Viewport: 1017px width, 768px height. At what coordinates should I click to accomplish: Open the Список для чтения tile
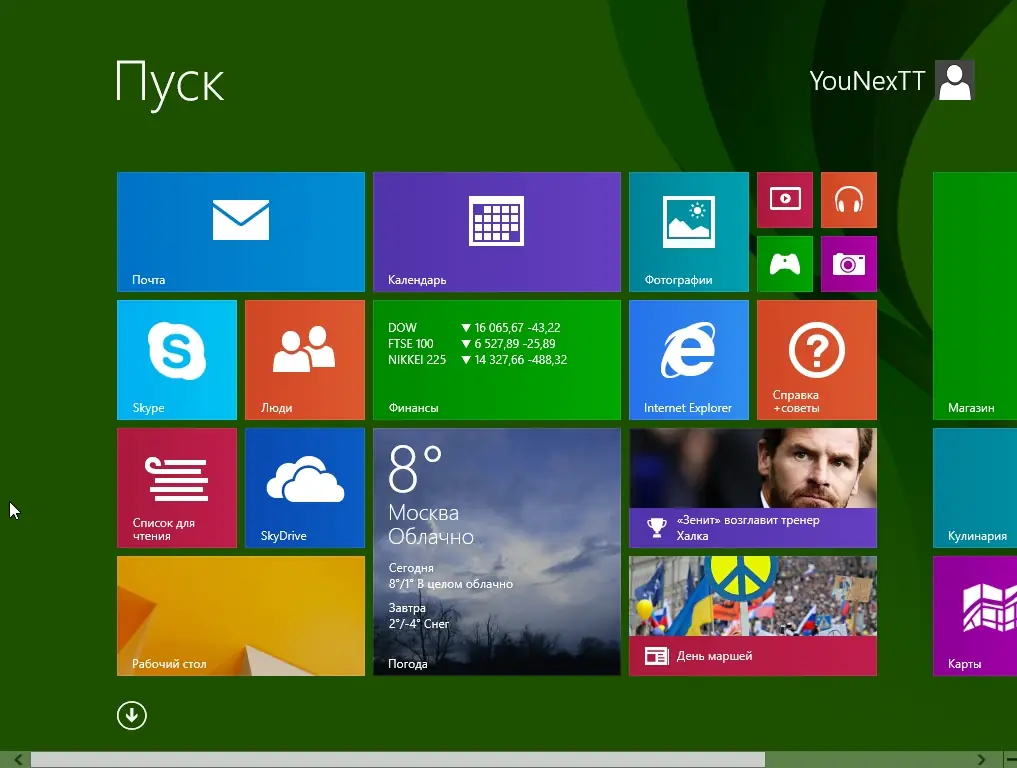tap(177, 488)
